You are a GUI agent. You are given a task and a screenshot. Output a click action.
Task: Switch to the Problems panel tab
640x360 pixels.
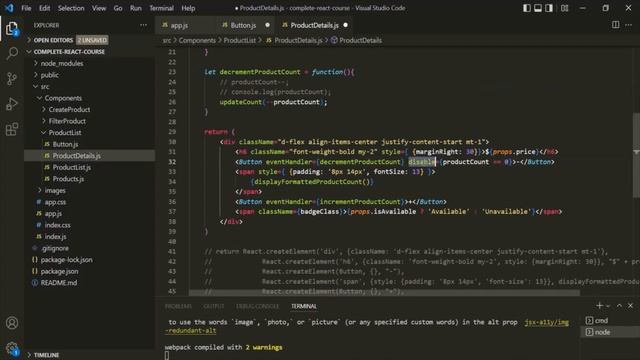pos(178,306)
